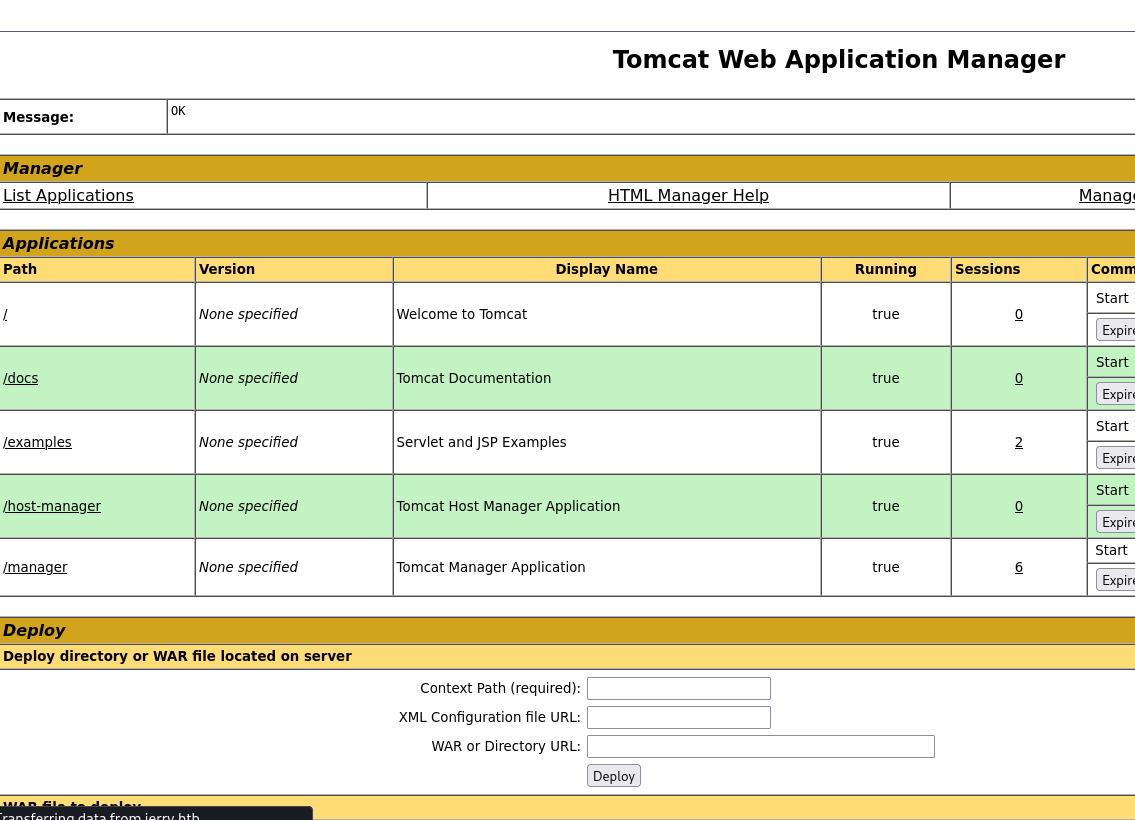This screenshot has height=820, width=1135.
Task: Click Expire sessions button in /docs row
Action: pyautogui.click(x=1116, y=394)
